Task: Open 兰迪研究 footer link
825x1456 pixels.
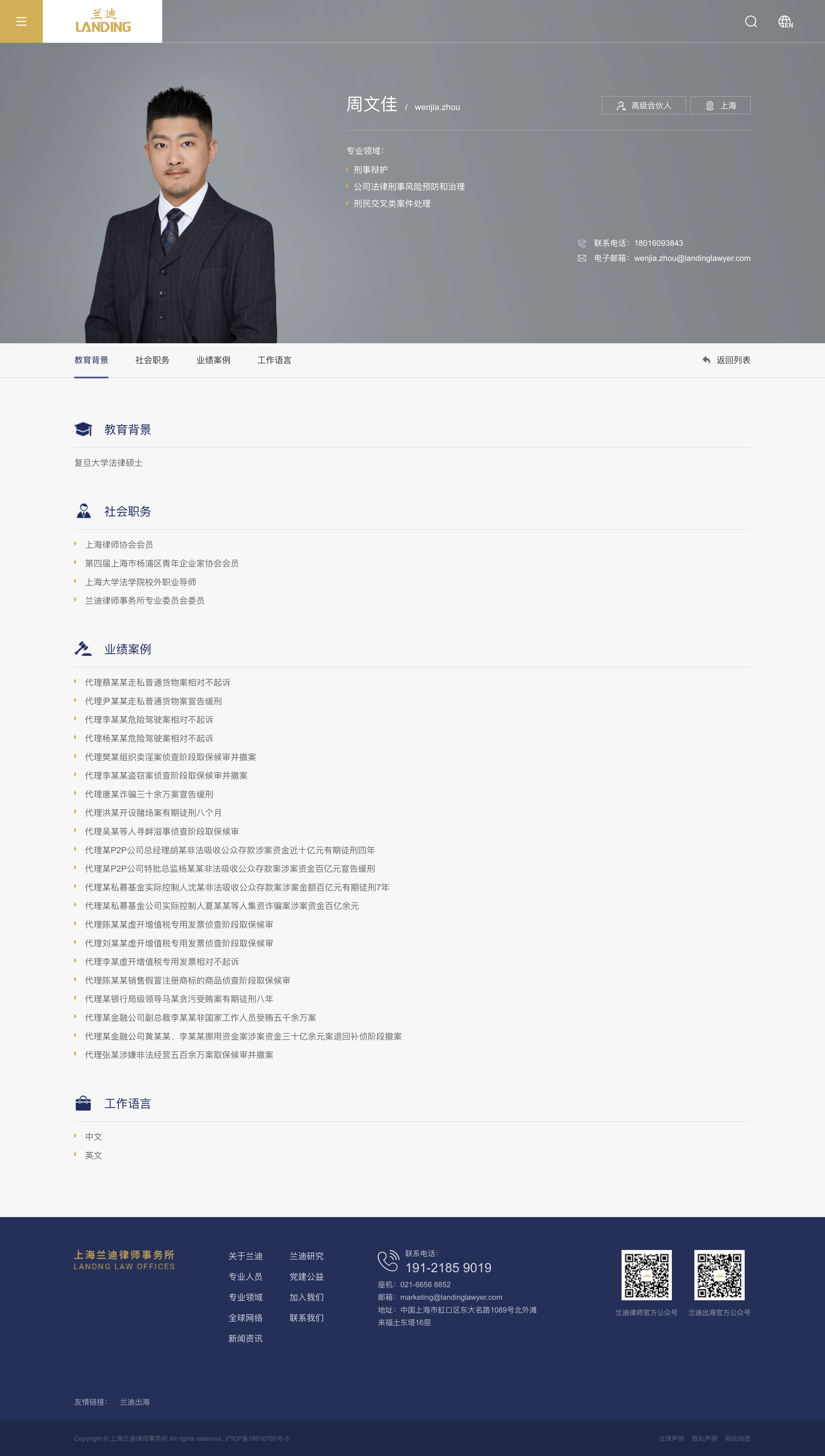Action: [306, 1256]
